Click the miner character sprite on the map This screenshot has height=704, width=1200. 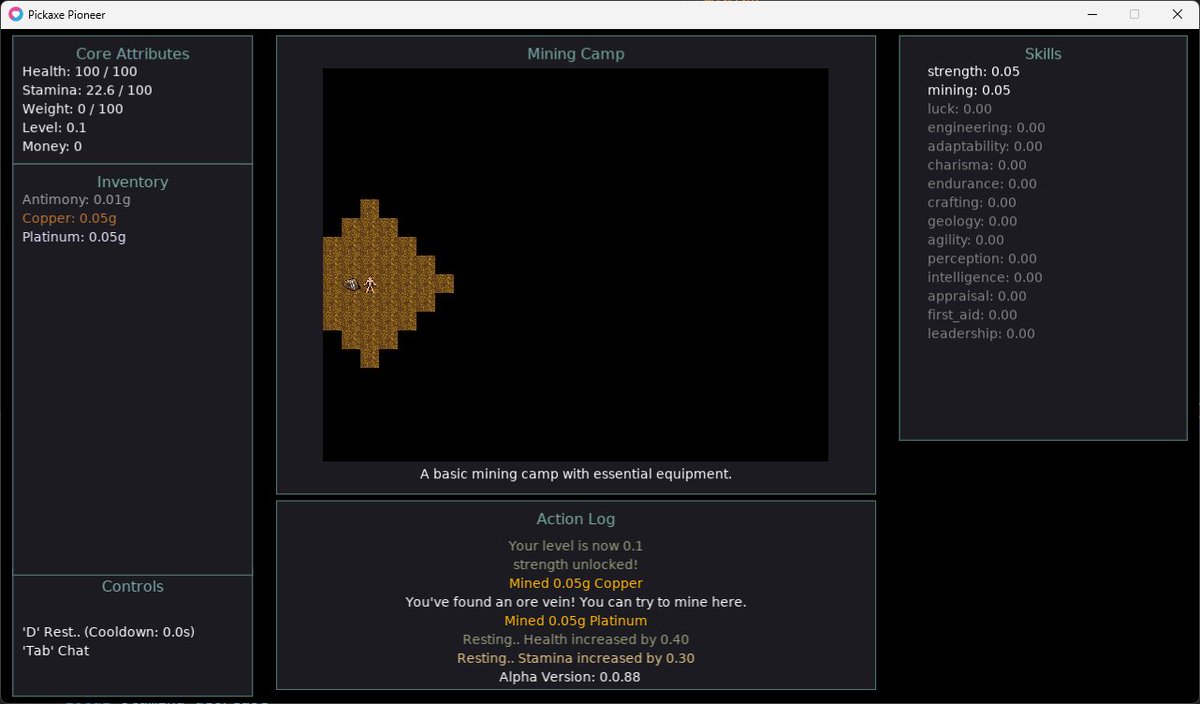[370, 284]
